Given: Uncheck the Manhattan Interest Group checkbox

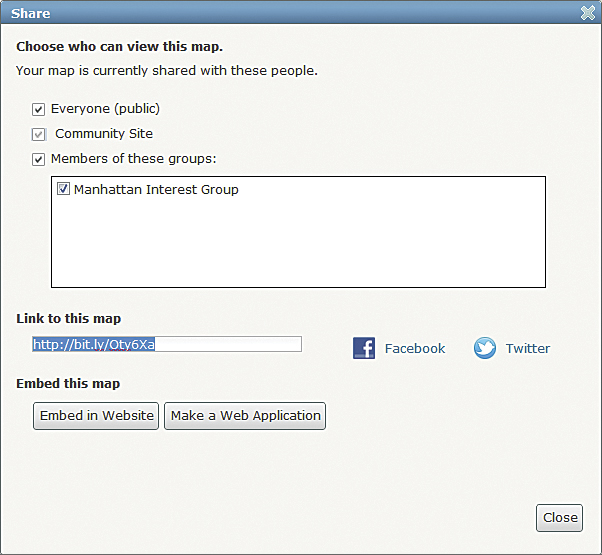Looking at the screenshot, I should point(64,189).
